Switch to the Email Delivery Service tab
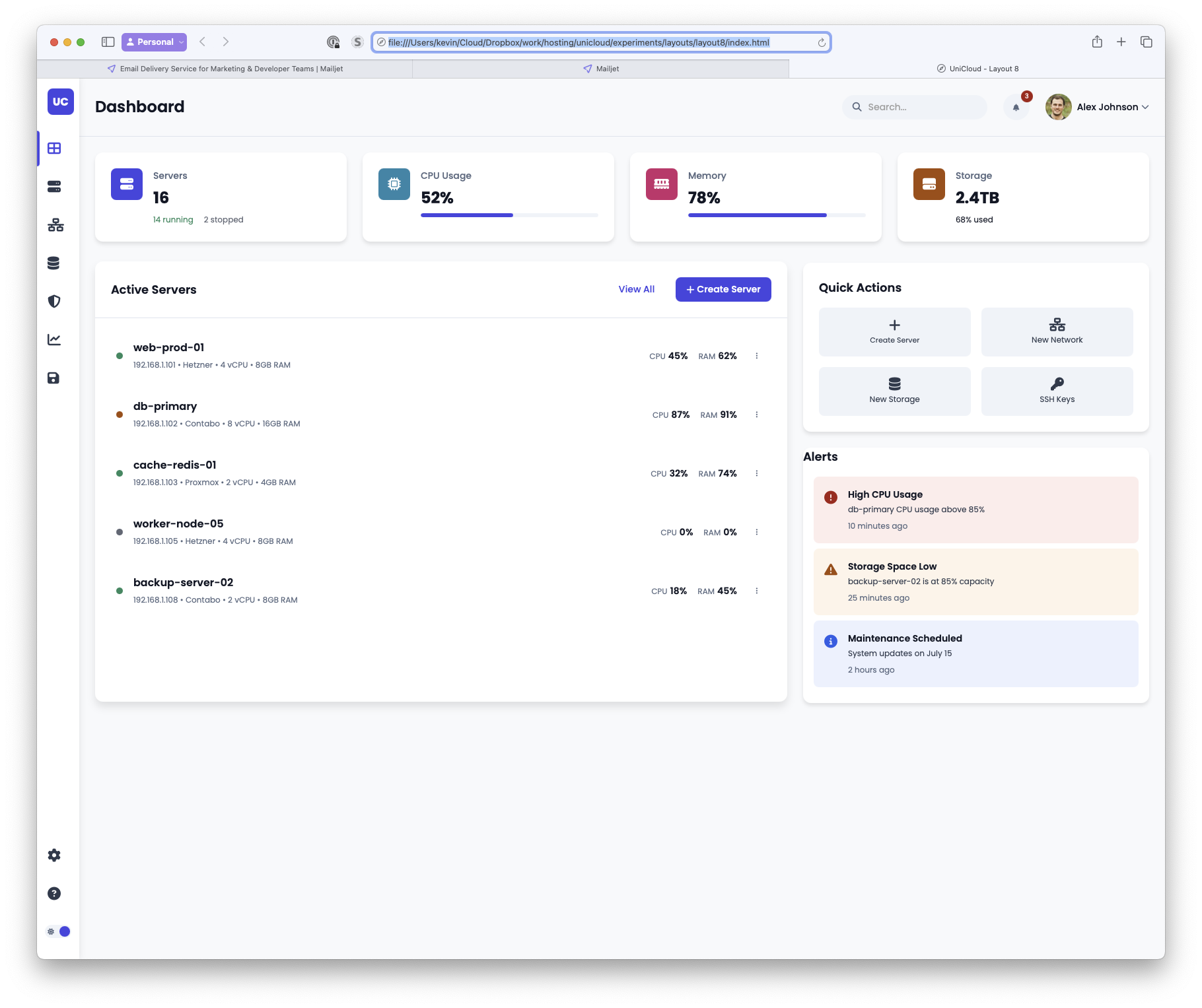This screenshot has width=1202, height=1008. (225, 69)
